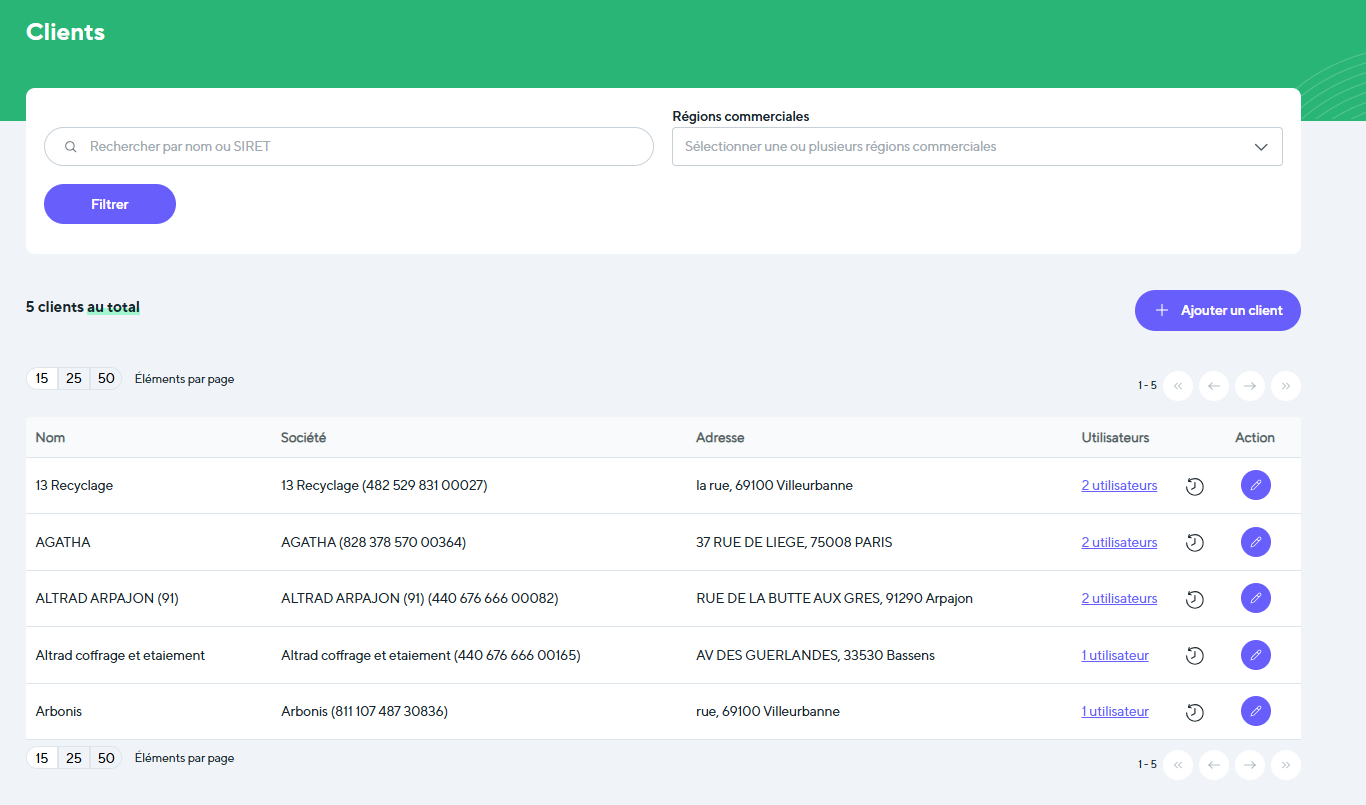Open the Arbonis history icon

click(1194, 712)
